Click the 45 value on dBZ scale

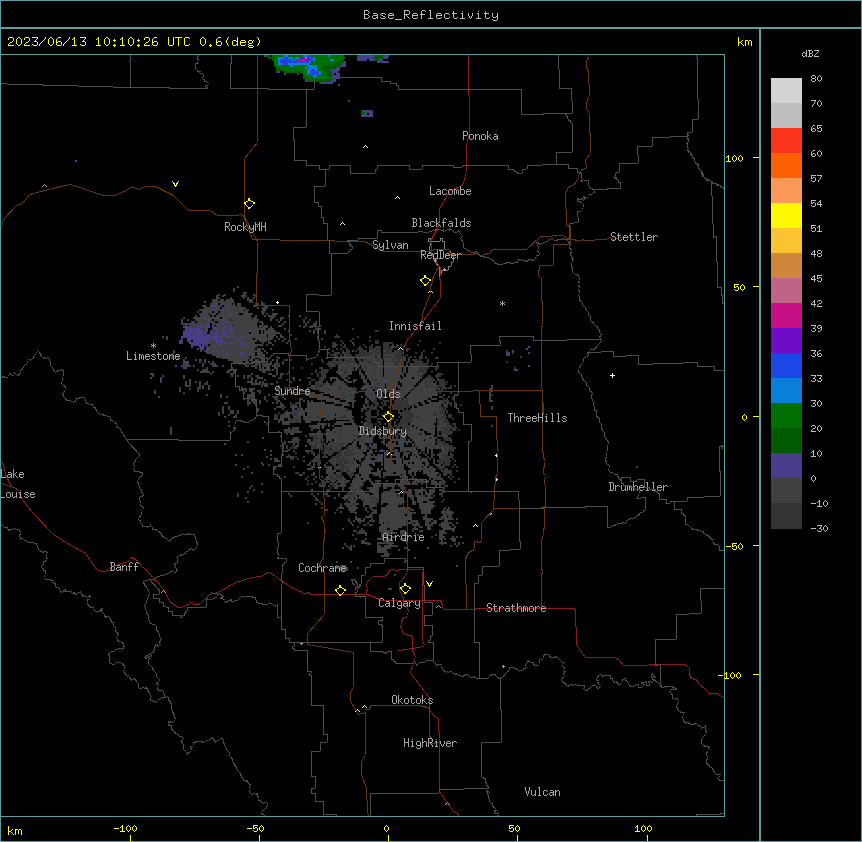[816, 279]
